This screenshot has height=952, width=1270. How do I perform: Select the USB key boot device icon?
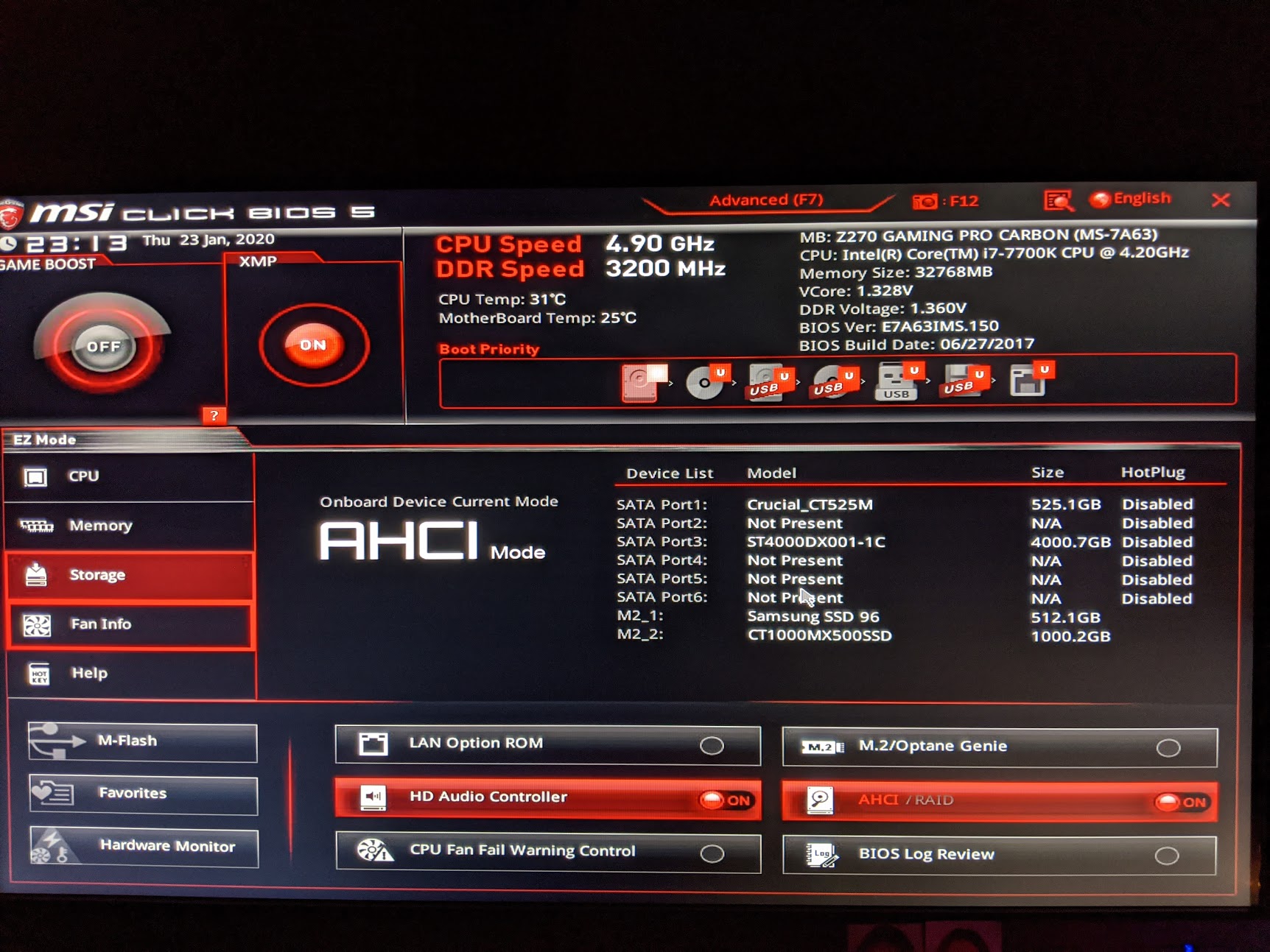899,381
